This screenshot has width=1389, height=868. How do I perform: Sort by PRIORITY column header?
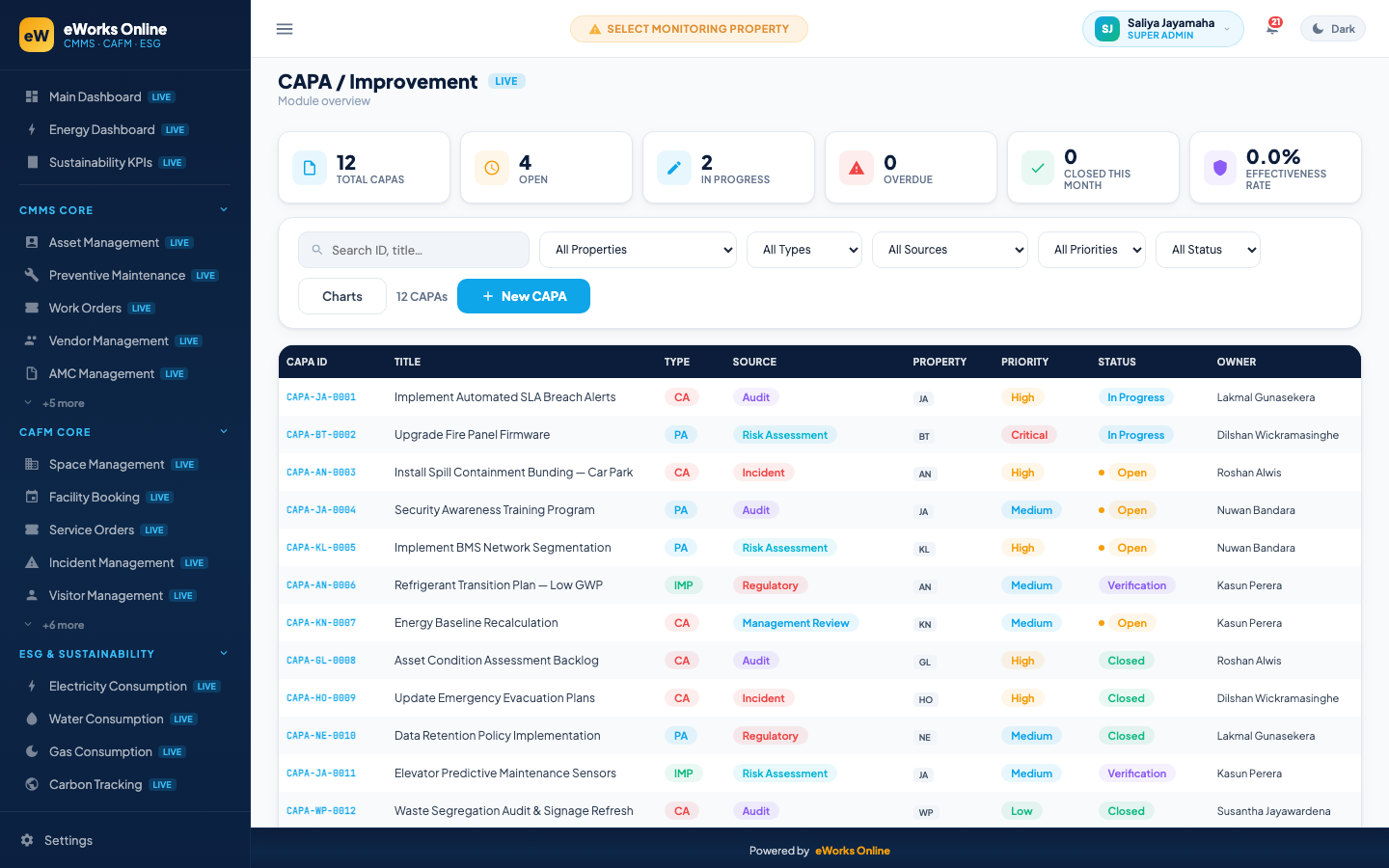point(1024,362)
